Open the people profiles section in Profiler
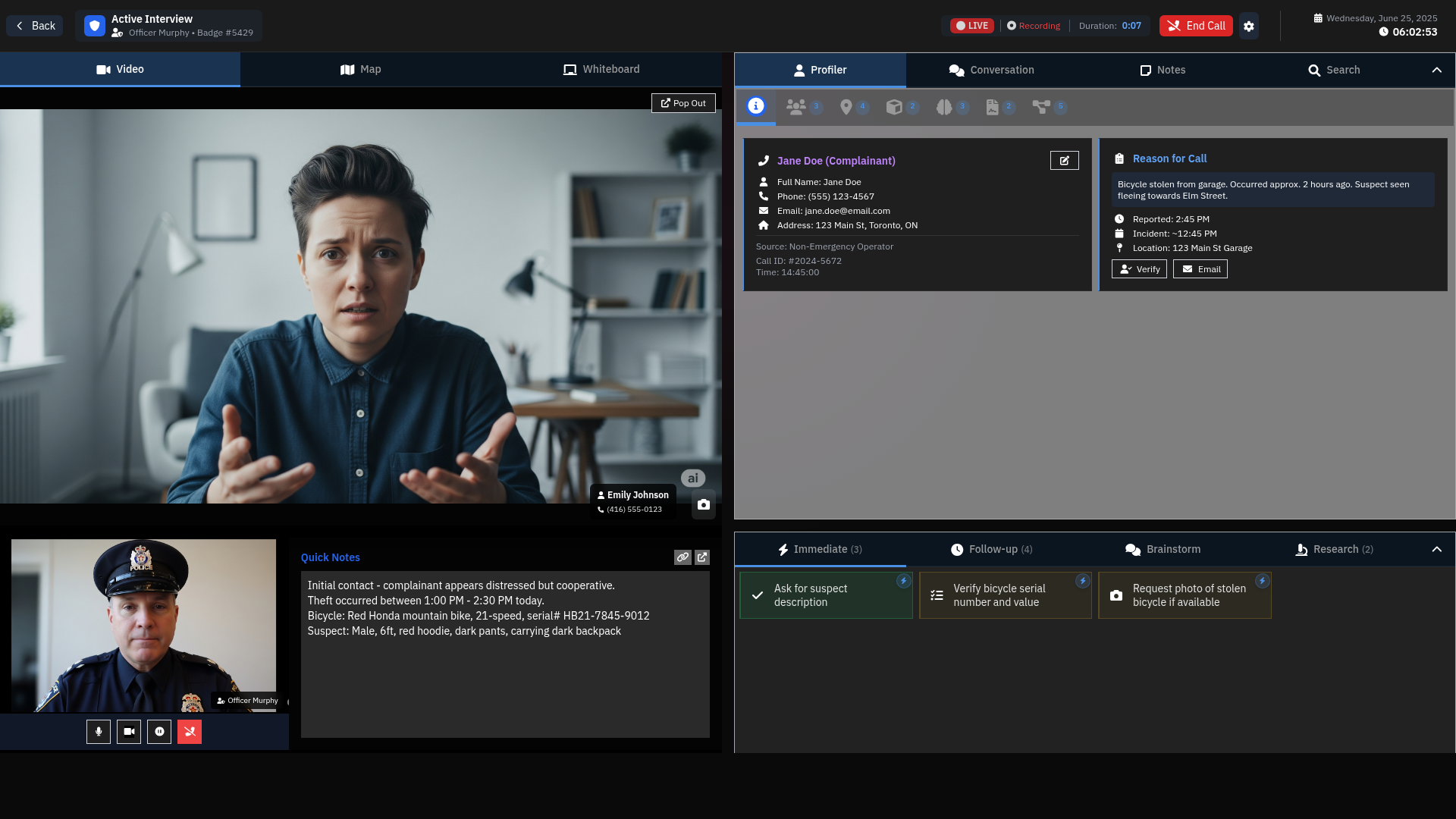The width and height of the screenshot is (1456, 819). [x=795, y=107]
